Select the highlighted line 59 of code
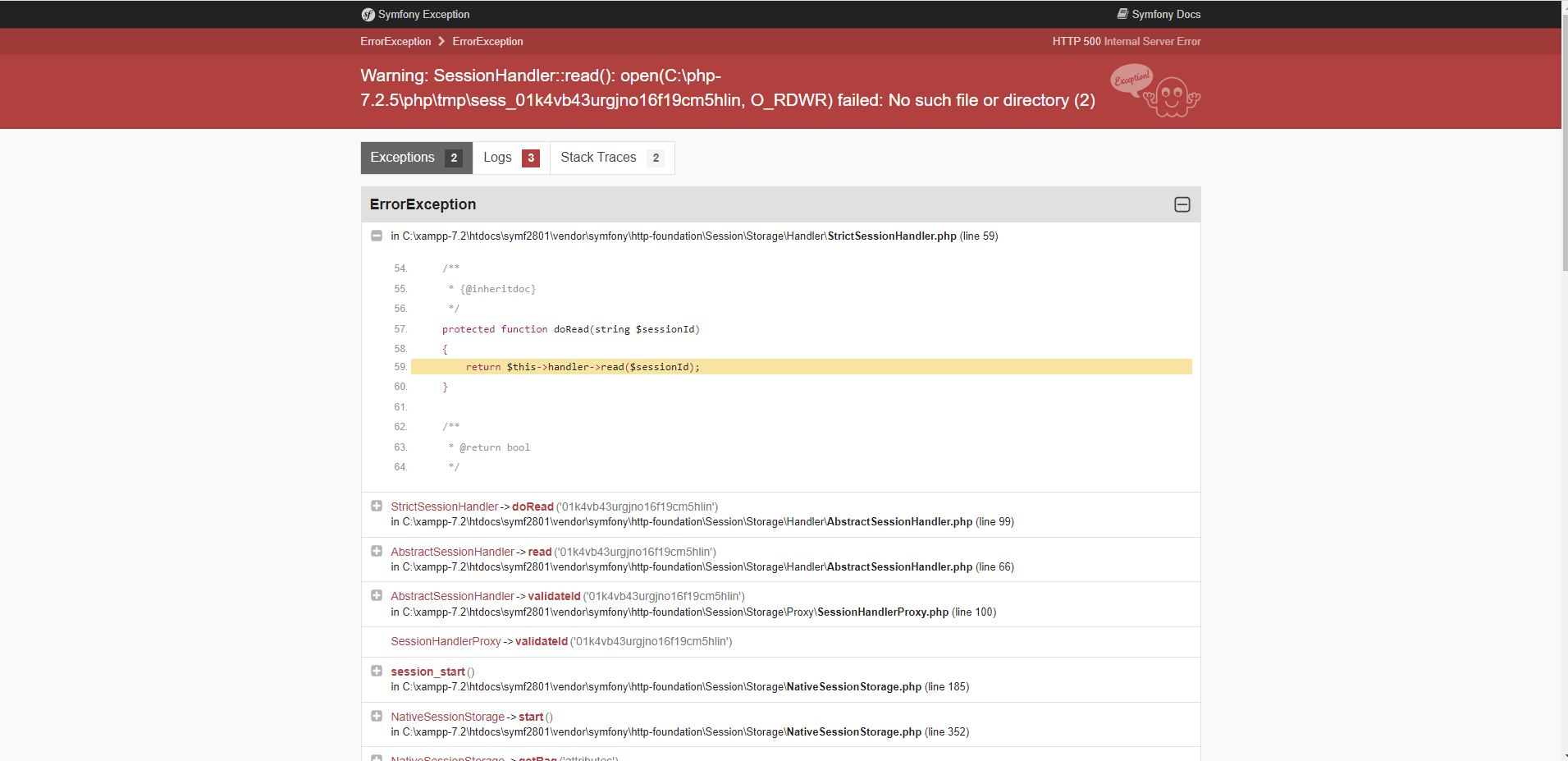 (583, 367)
